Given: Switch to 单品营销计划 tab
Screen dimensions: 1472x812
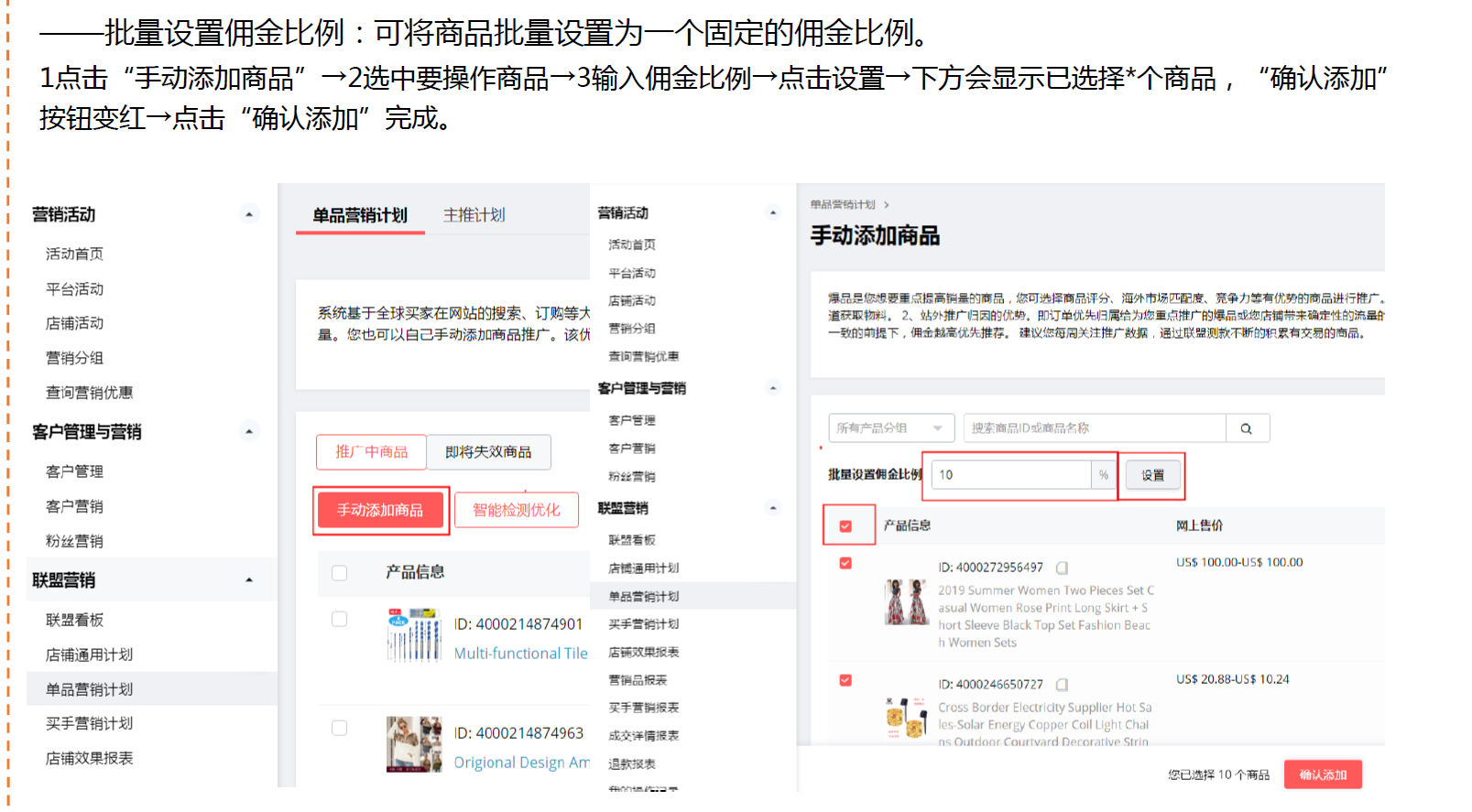Looking at the screenshot, I should point(360,215).
